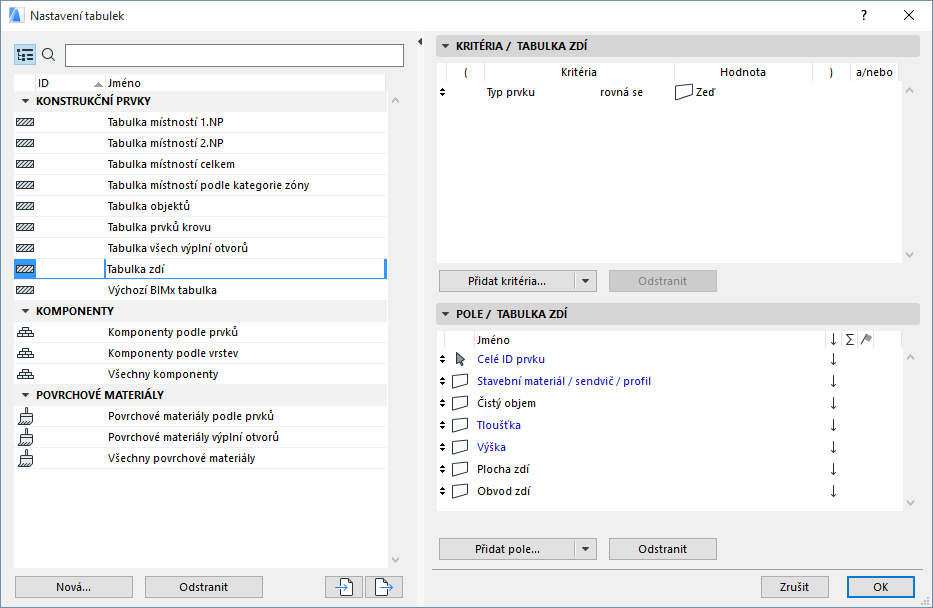Toggle sort arrow for Obvod zdí

point(834,491)
